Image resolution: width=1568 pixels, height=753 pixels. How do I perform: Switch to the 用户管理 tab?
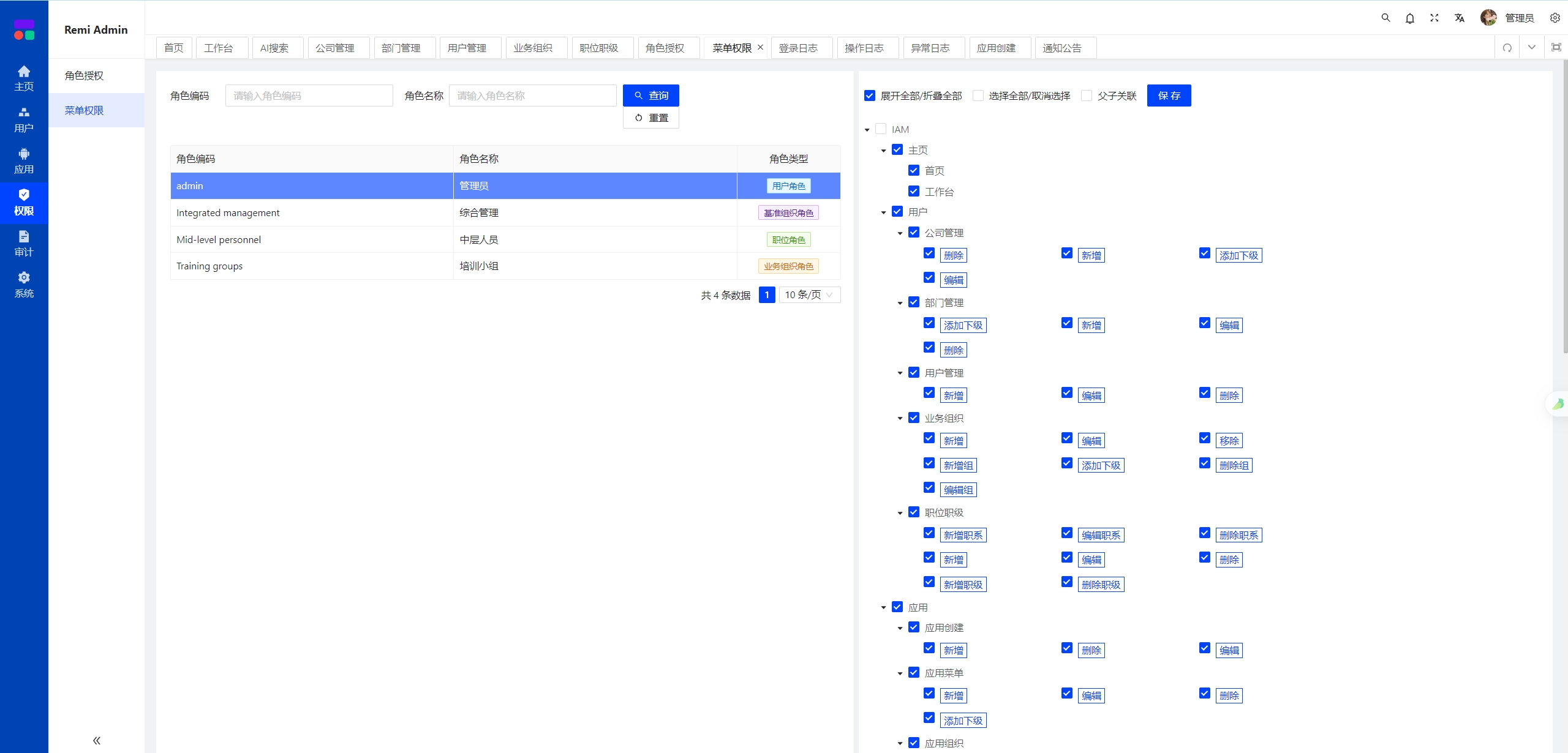[467, 48]
